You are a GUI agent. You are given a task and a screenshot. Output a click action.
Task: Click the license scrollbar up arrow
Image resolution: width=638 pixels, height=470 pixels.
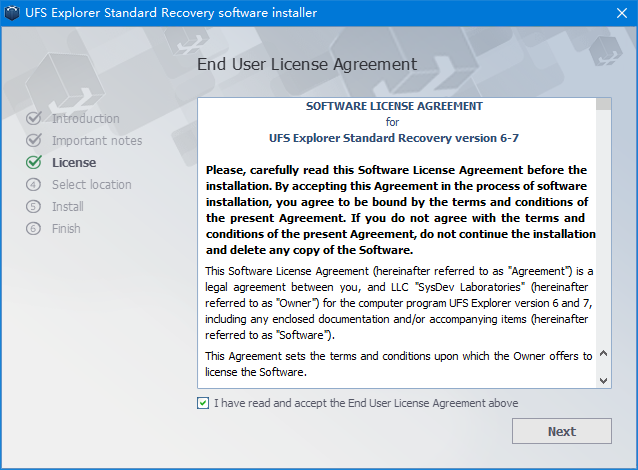[x=604, y=353]
